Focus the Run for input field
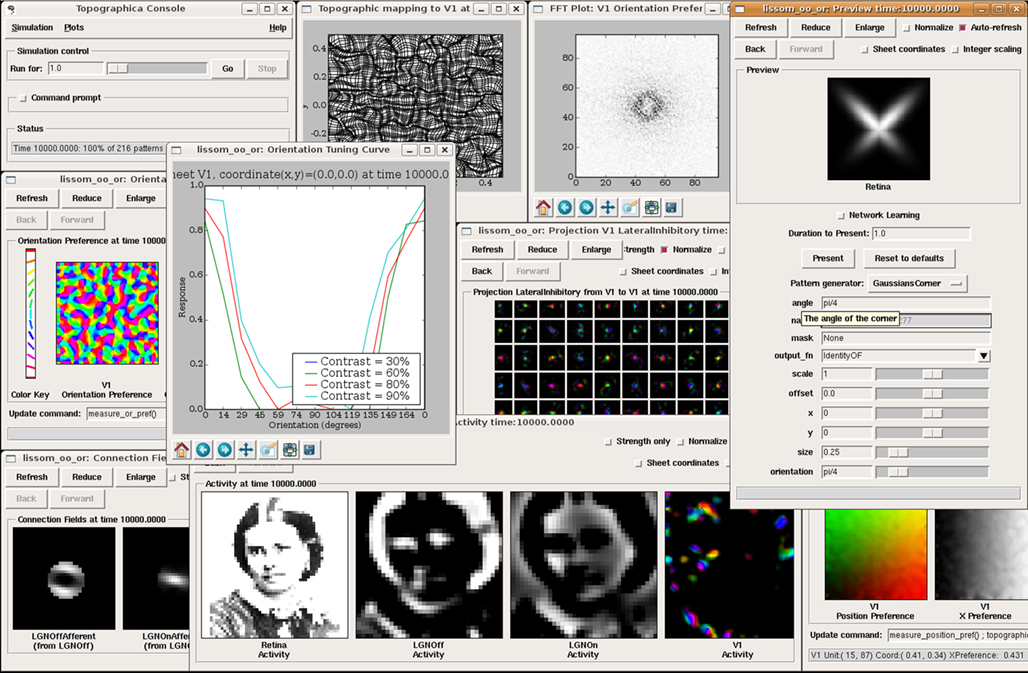Image resolution: width=1028 pixels, height=673 pixels. coord(75,69)
